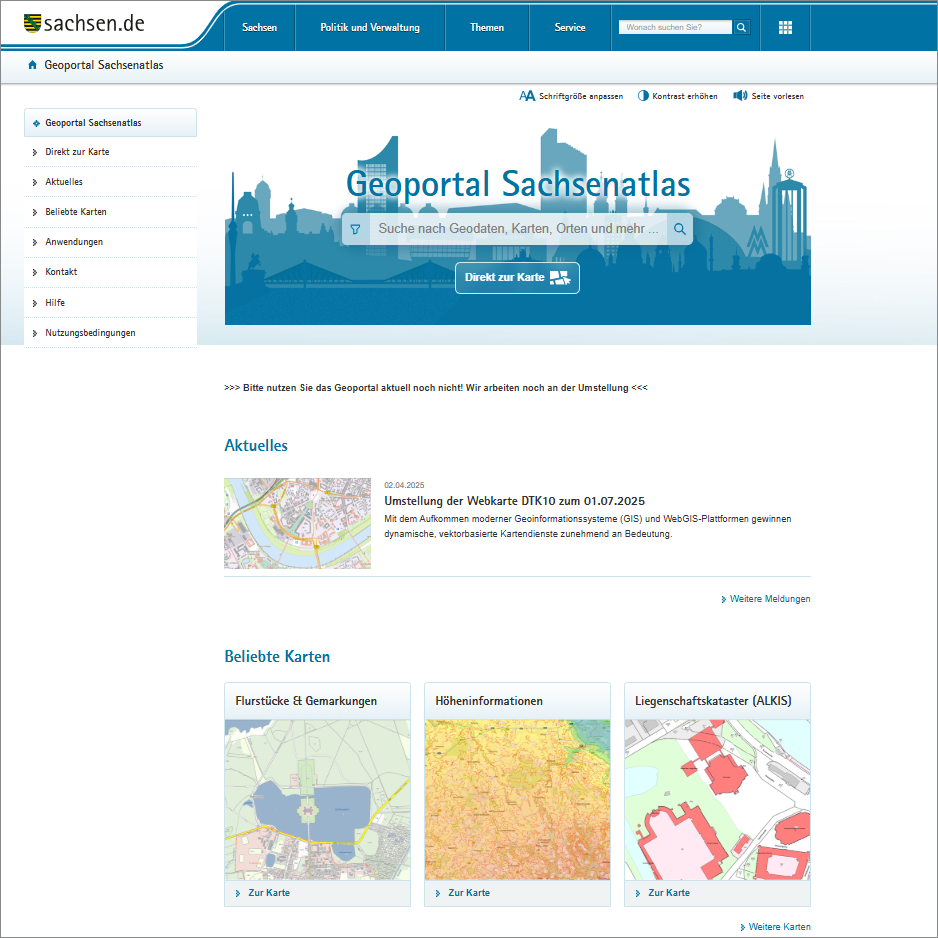Click the Flurstücke & Gemarkungen map thumbnail
The height and width of the screenshot is (938, 938).
click(x=318, y=800)
